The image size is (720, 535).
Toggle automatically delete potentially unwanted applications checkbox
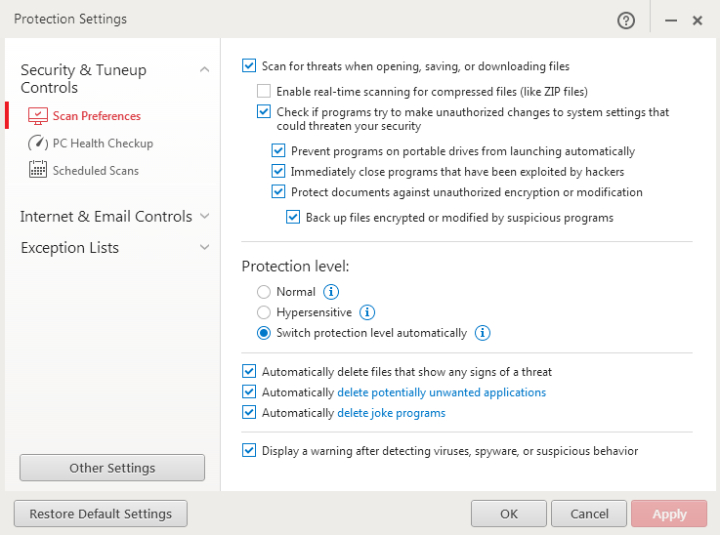249,392
